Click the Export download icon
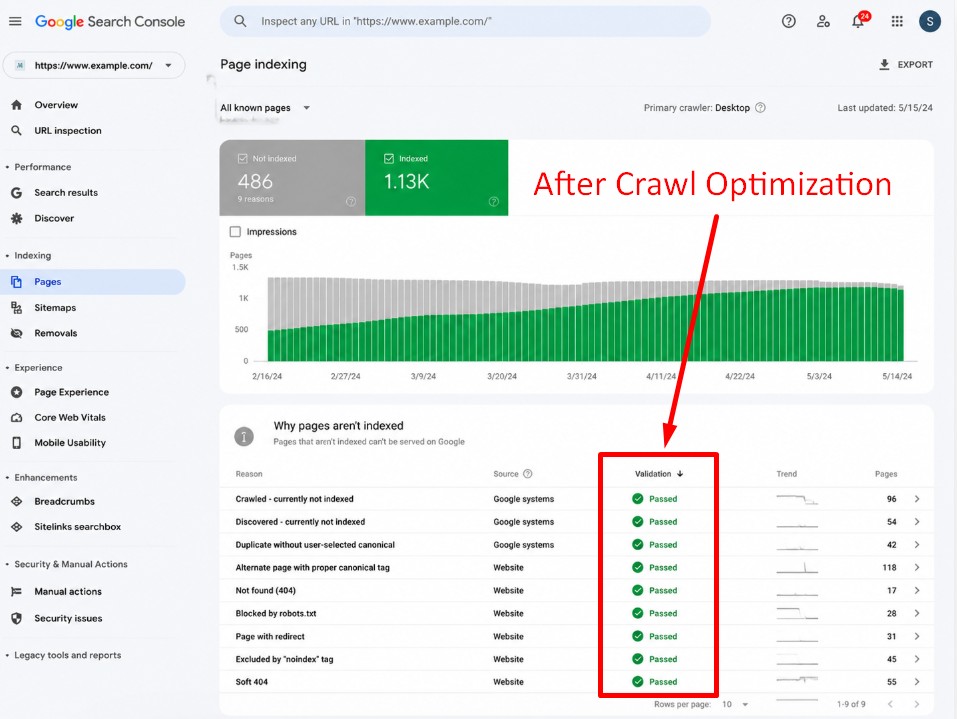 [x=884, y=65]
